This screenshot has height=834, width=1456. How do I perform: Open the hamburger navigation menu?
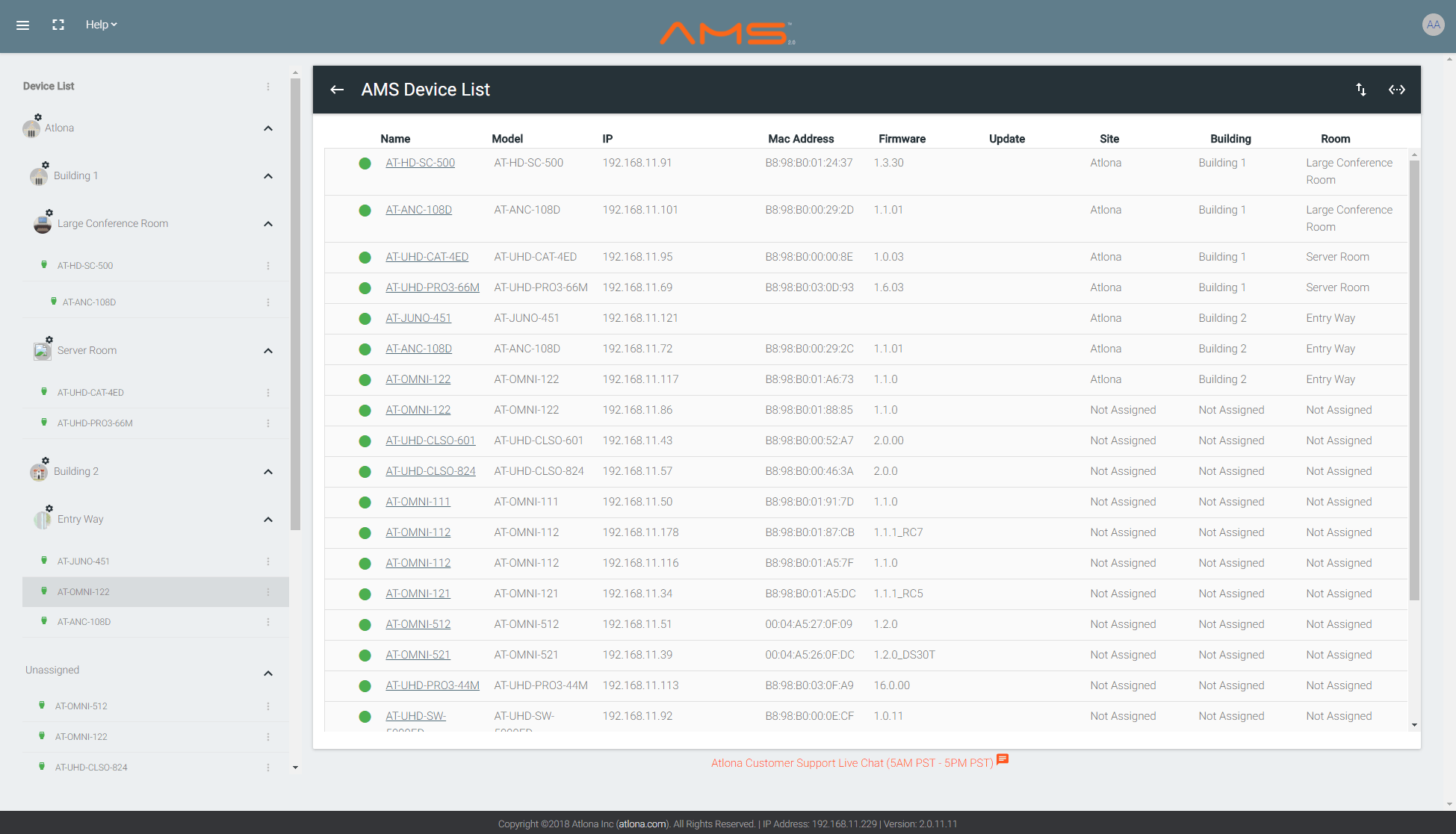pyautogui.click(x=22, y=25)
